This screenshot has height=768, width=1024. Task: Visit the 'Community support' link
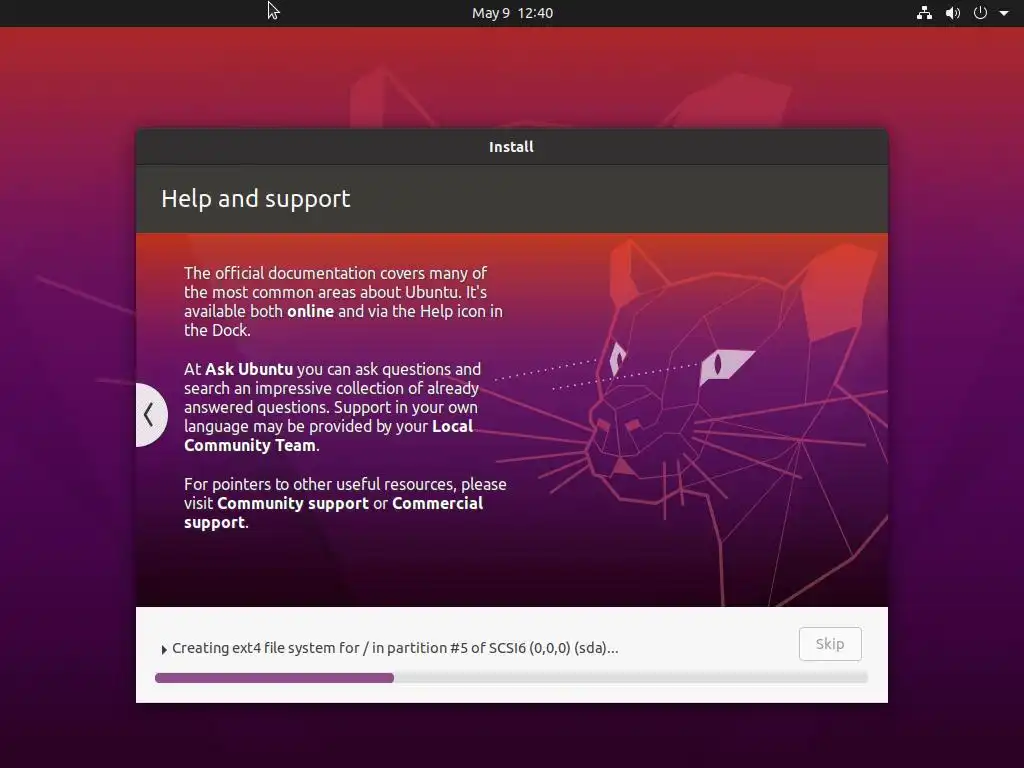tap(293, 504)
